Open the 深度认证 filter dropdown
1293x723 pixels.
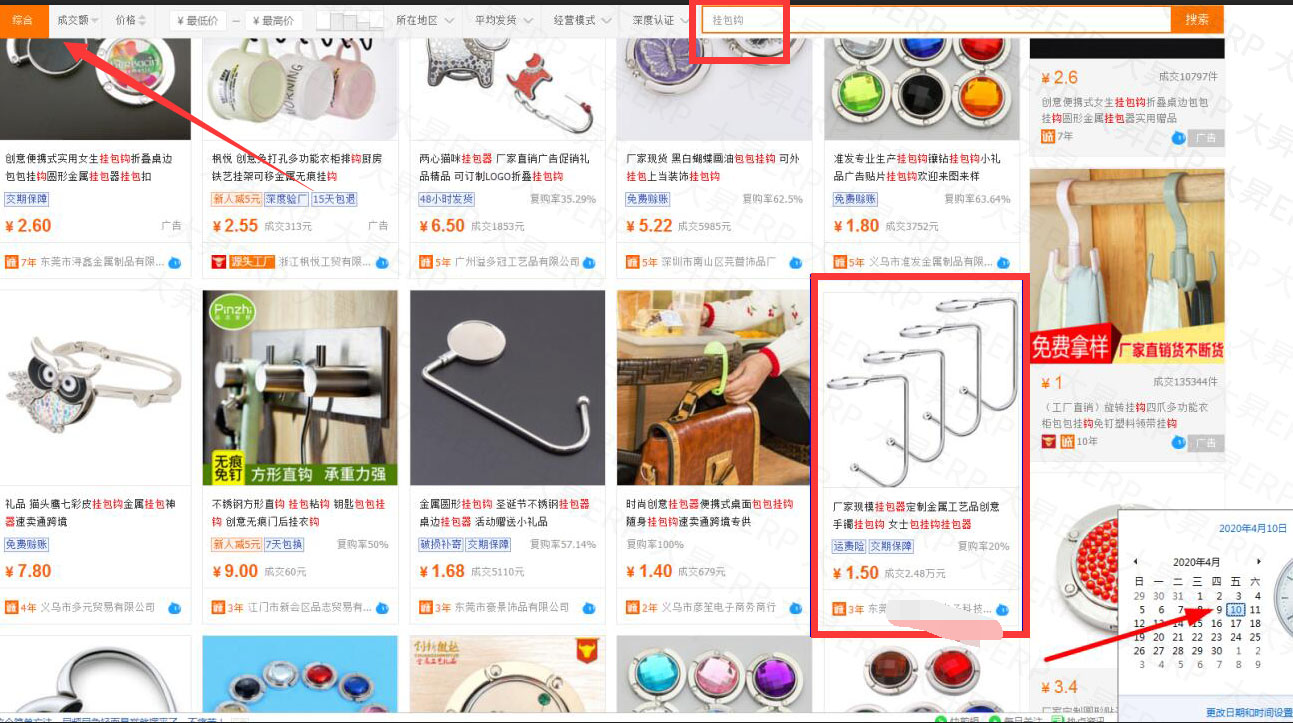[661, 20]
